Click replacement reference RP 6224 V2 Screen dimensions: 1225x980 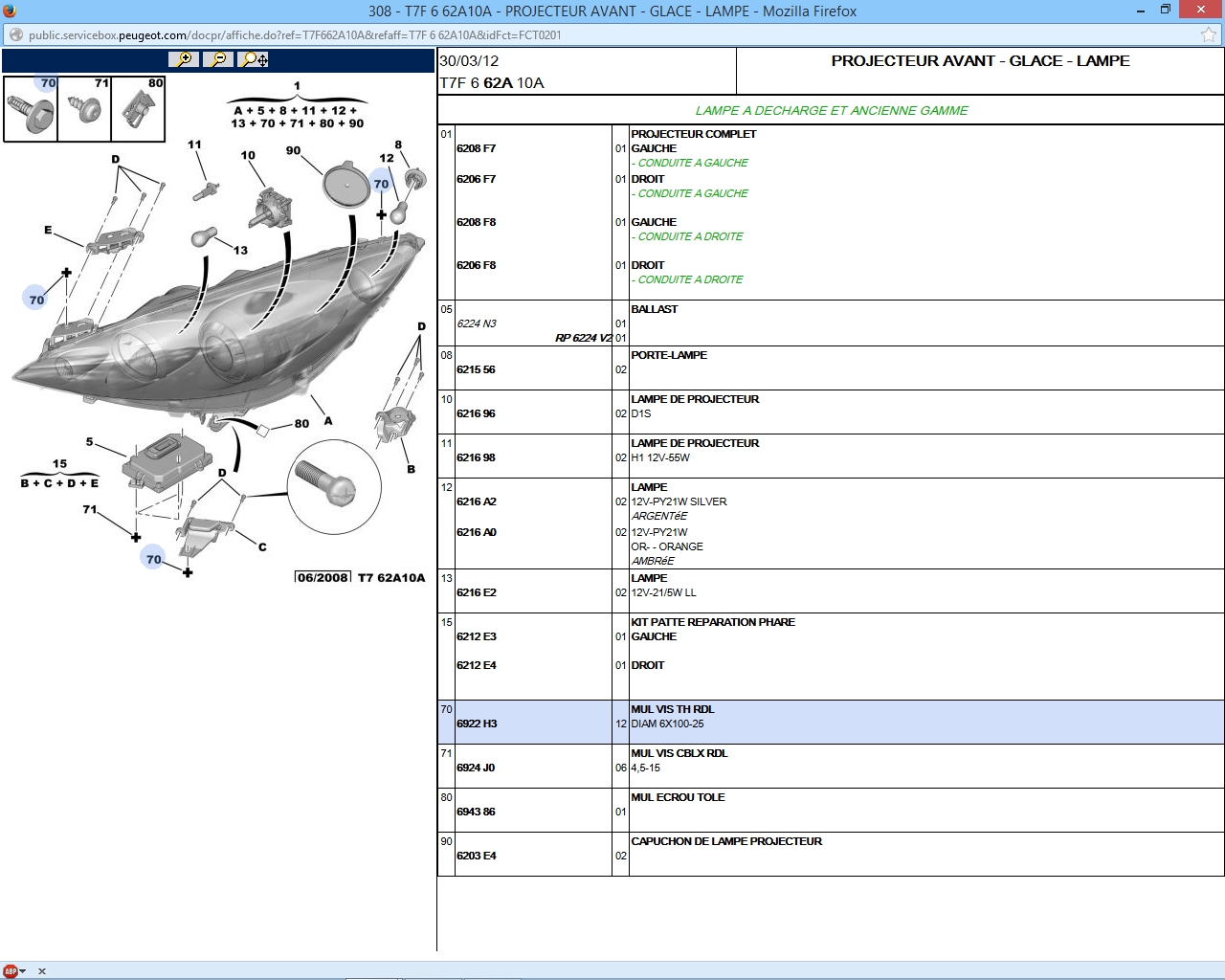click(x=582, y=338)
